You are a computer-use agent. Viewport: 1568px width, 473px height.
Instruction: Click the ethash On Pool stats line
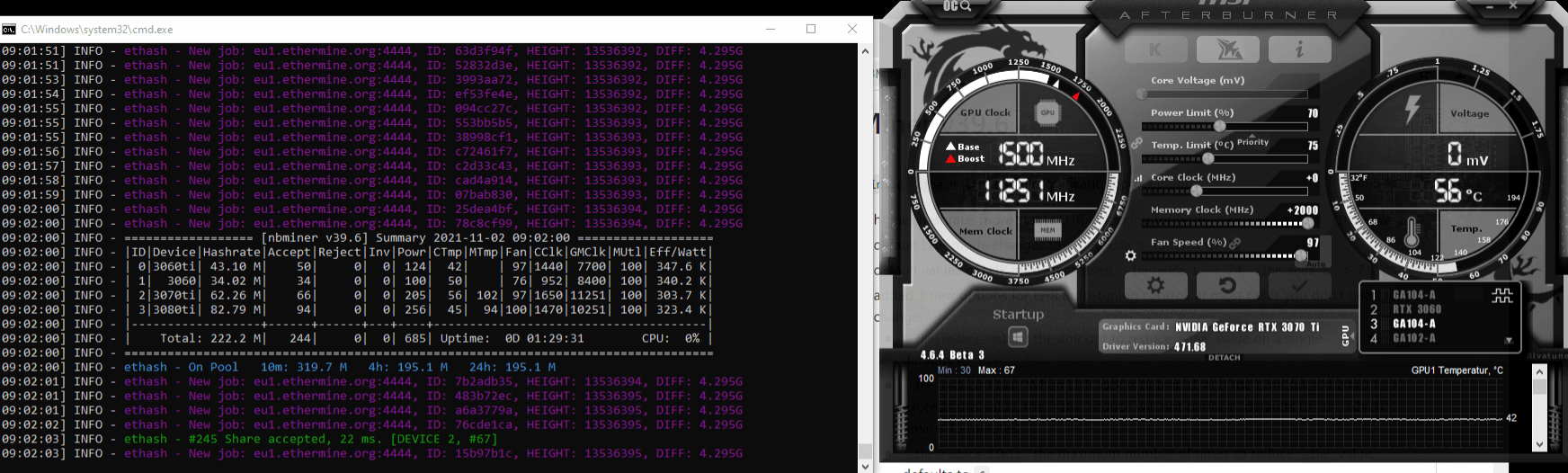click(x=340, y=367)
